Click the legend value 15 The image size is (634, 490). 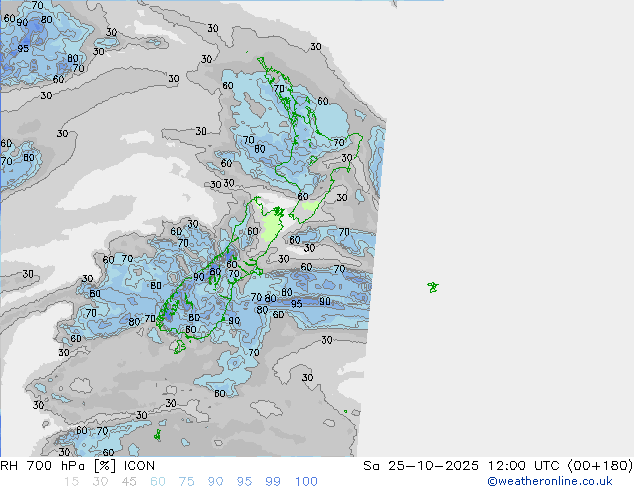point(71,482)
